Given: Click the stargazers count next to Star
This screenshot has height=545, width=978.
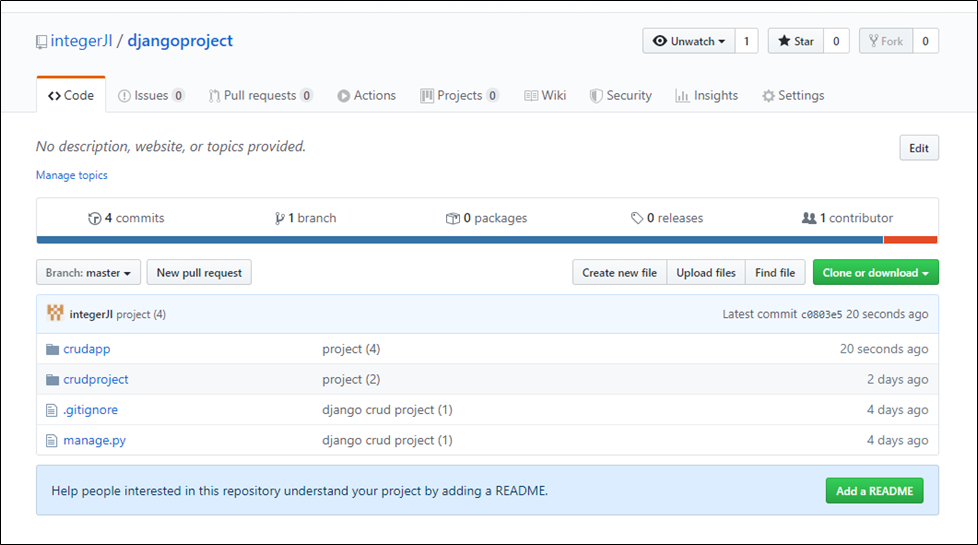Looking at the screenshot, I should [x=836, y=41].
